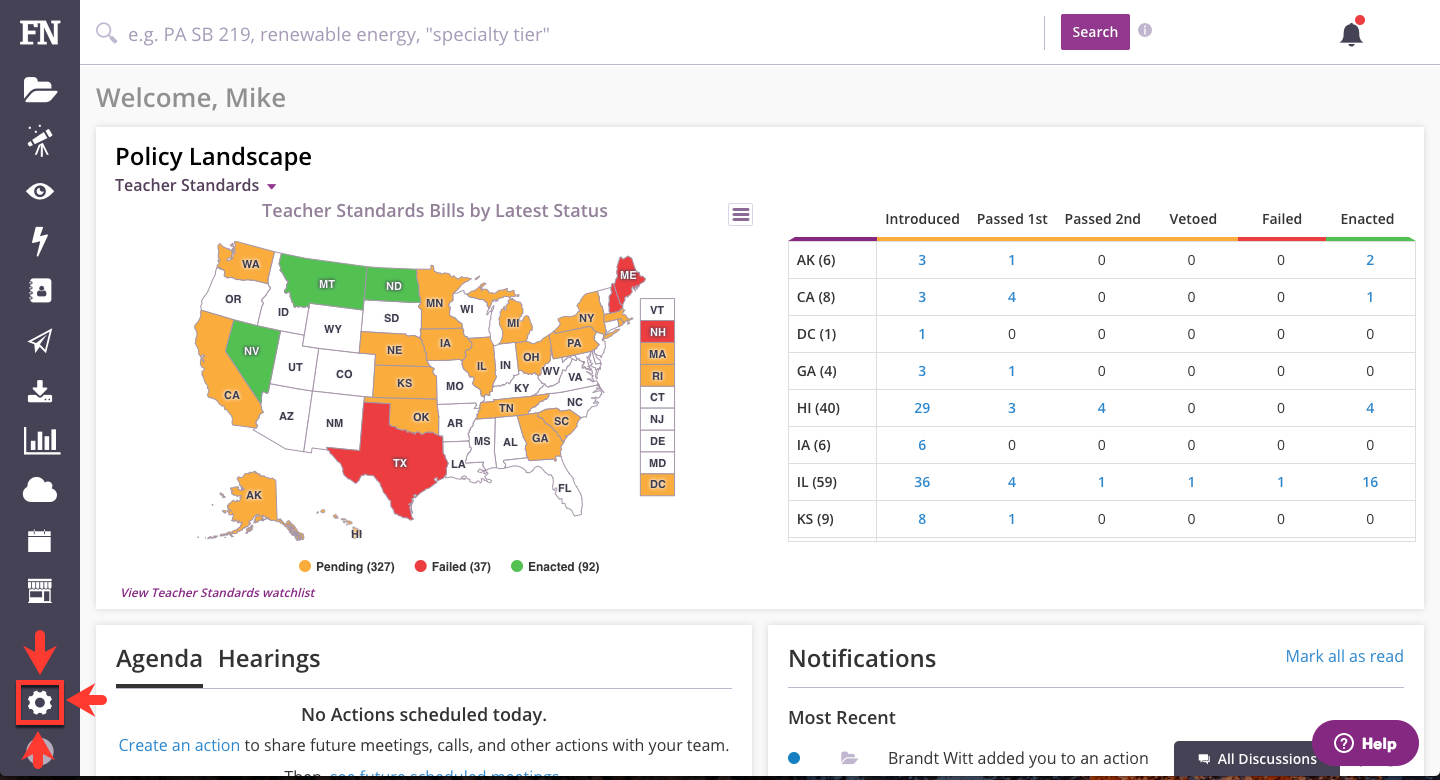
Task: Toggle Pending series in map legend
Action: [x=346, y=567]
